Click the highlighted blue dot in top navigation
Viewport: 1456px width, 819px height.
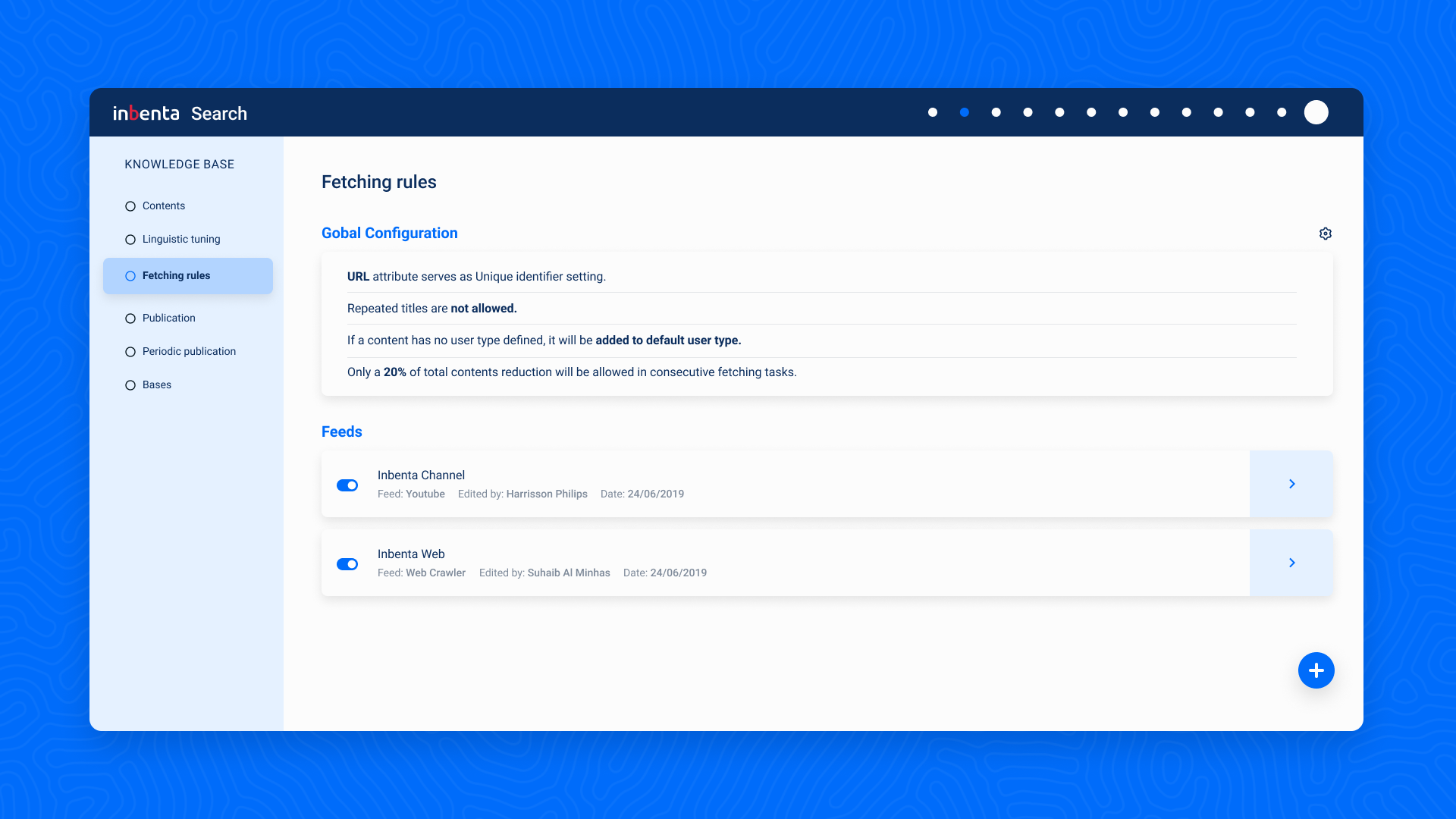(964, 112)
